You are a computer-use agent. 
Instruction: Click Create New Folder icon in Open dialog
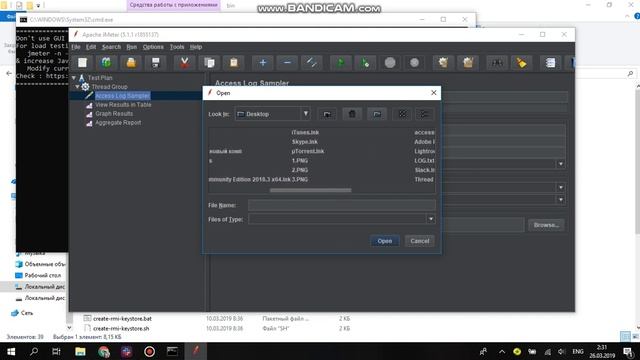point(377,114)
